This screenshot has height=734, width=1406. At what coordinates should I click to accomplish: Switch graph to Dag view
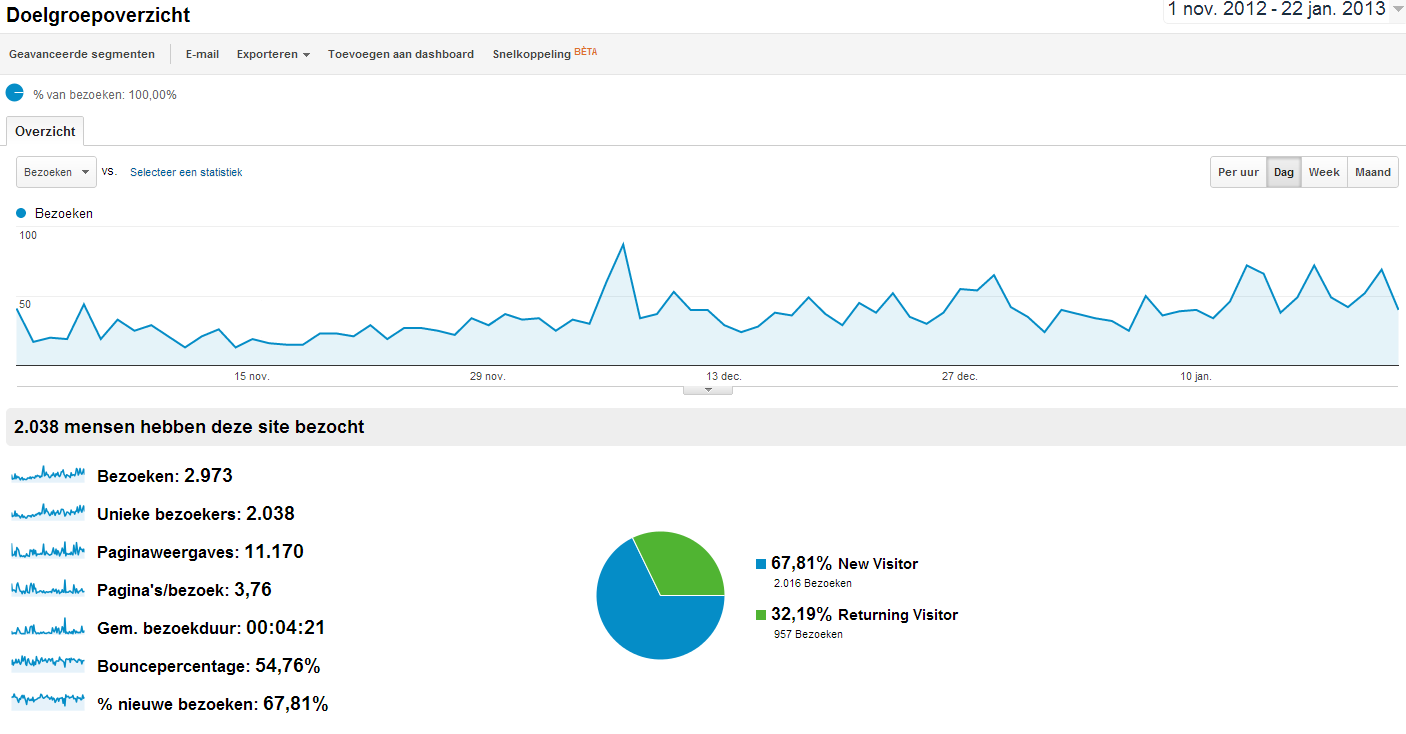[x=1284, y=172]
